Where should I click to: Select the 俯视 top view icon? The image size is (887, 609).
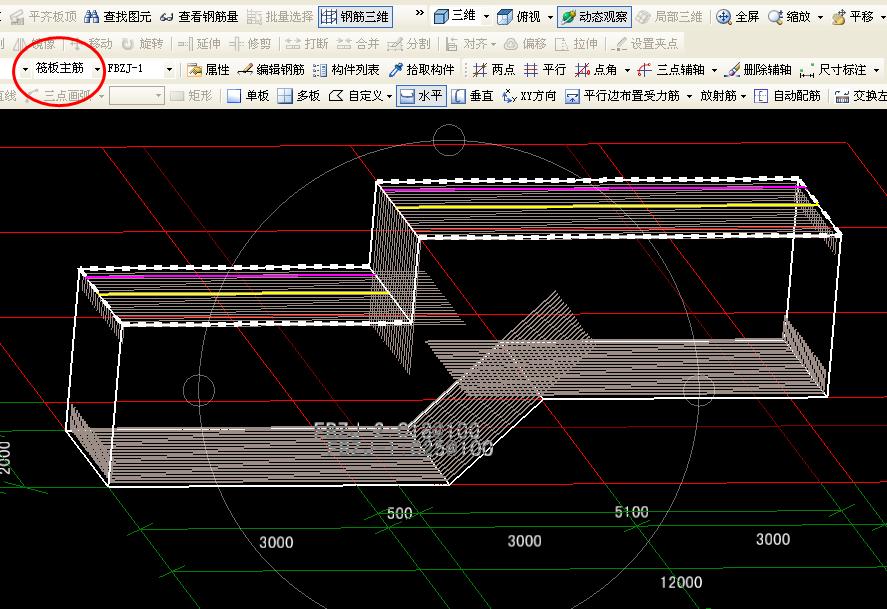(x=505, y=17)
